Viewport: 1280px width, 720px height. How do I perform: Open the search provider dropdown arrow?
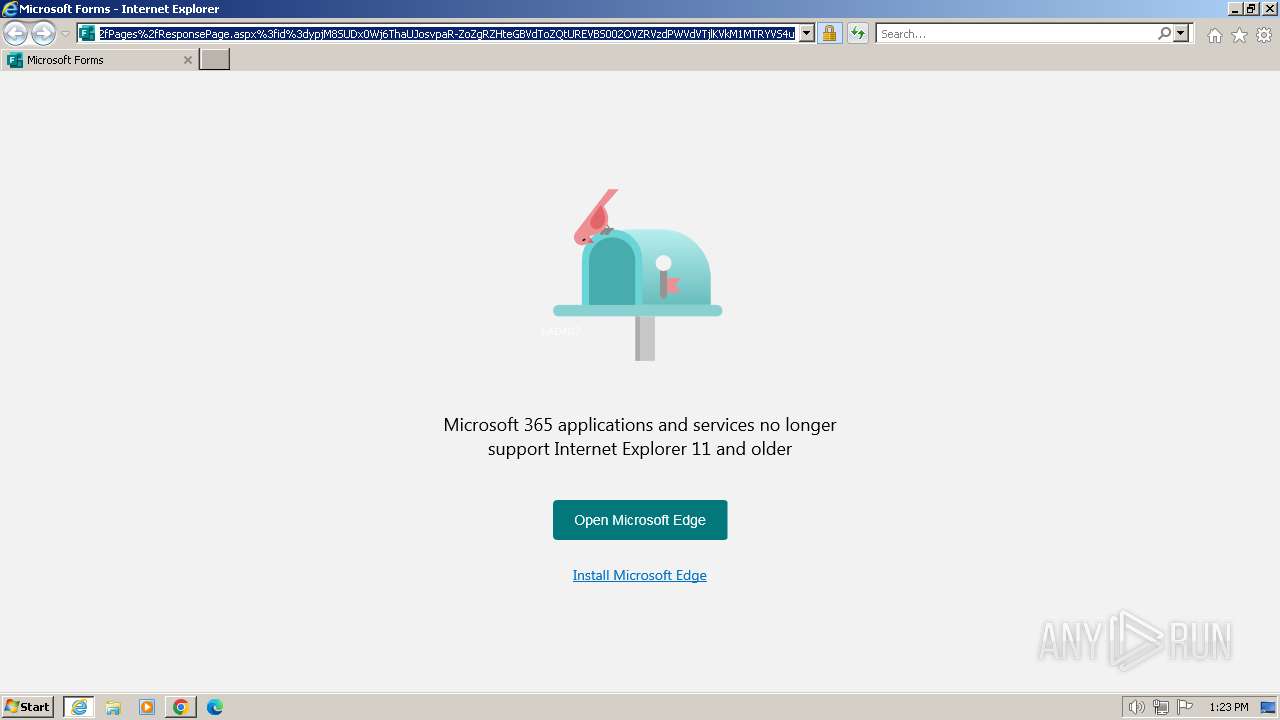coord(1181,34)
